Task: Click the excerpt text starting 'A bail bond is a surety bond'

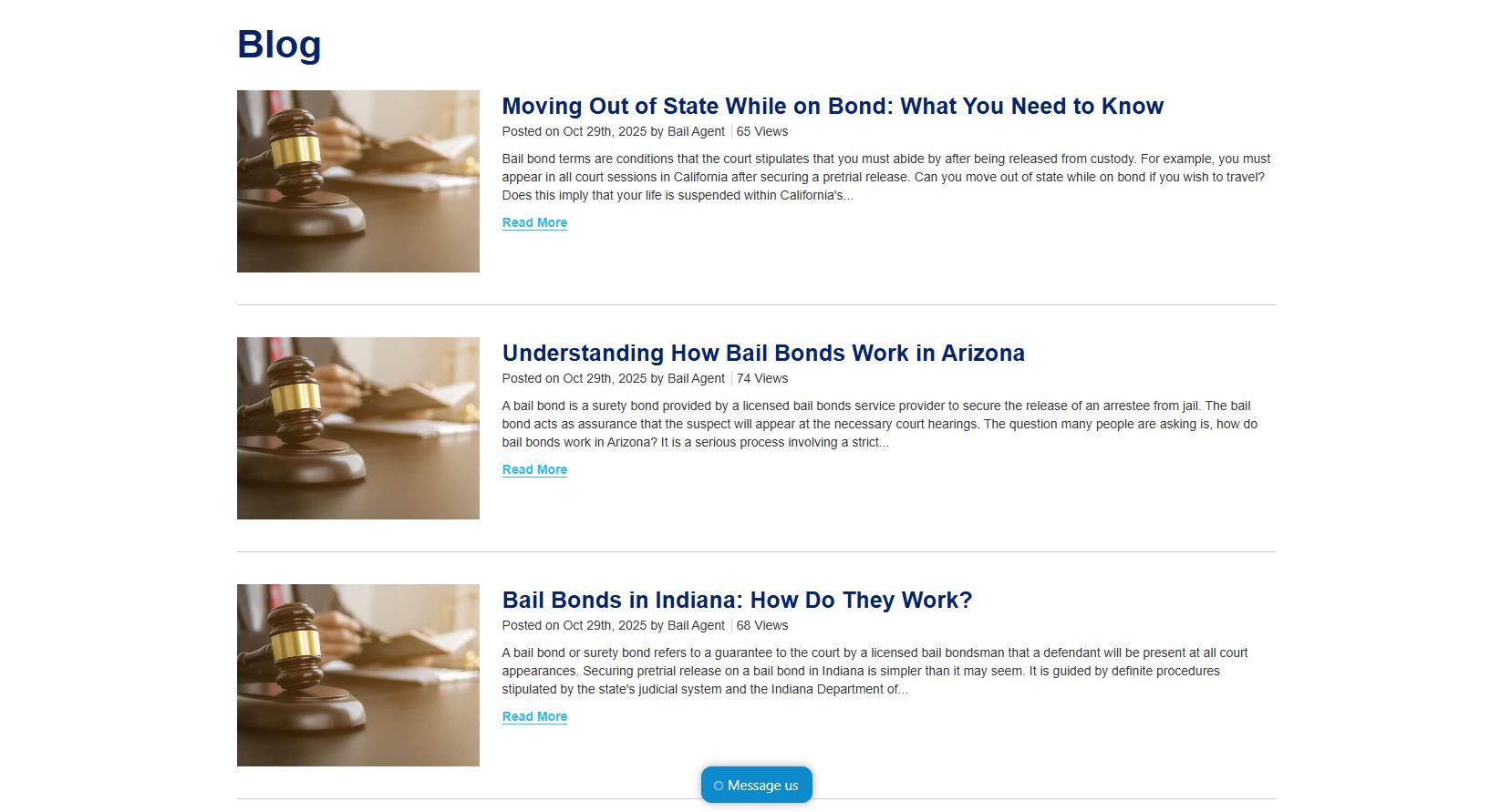Action: [x=880, y=424]
